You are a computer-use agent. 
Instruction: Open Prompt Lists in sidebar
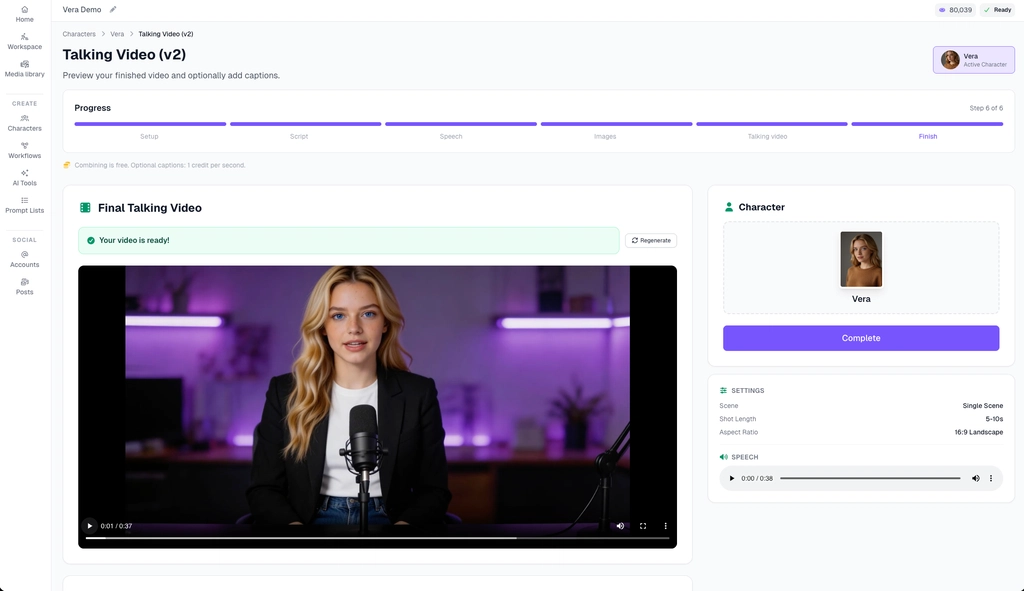pyautogui.click(x=24, y=205)
